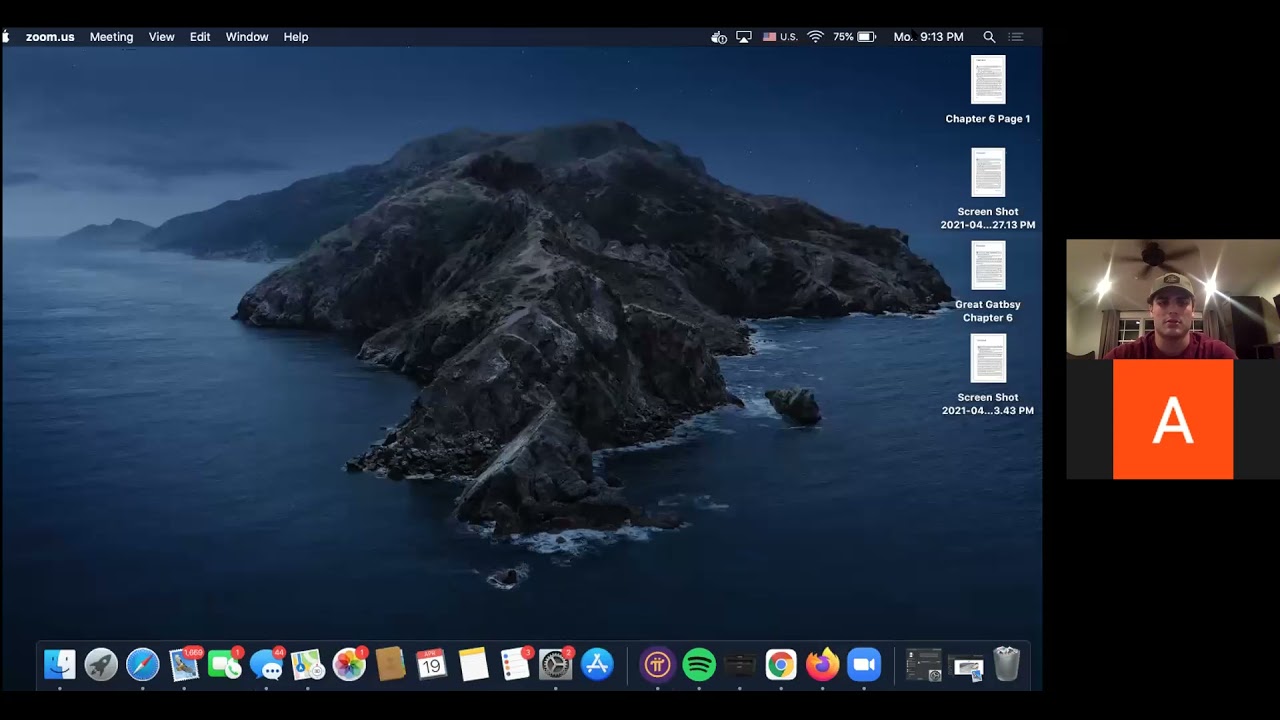Open the Calendar app in the dock

pyautogui.click(x=431, y=665)
